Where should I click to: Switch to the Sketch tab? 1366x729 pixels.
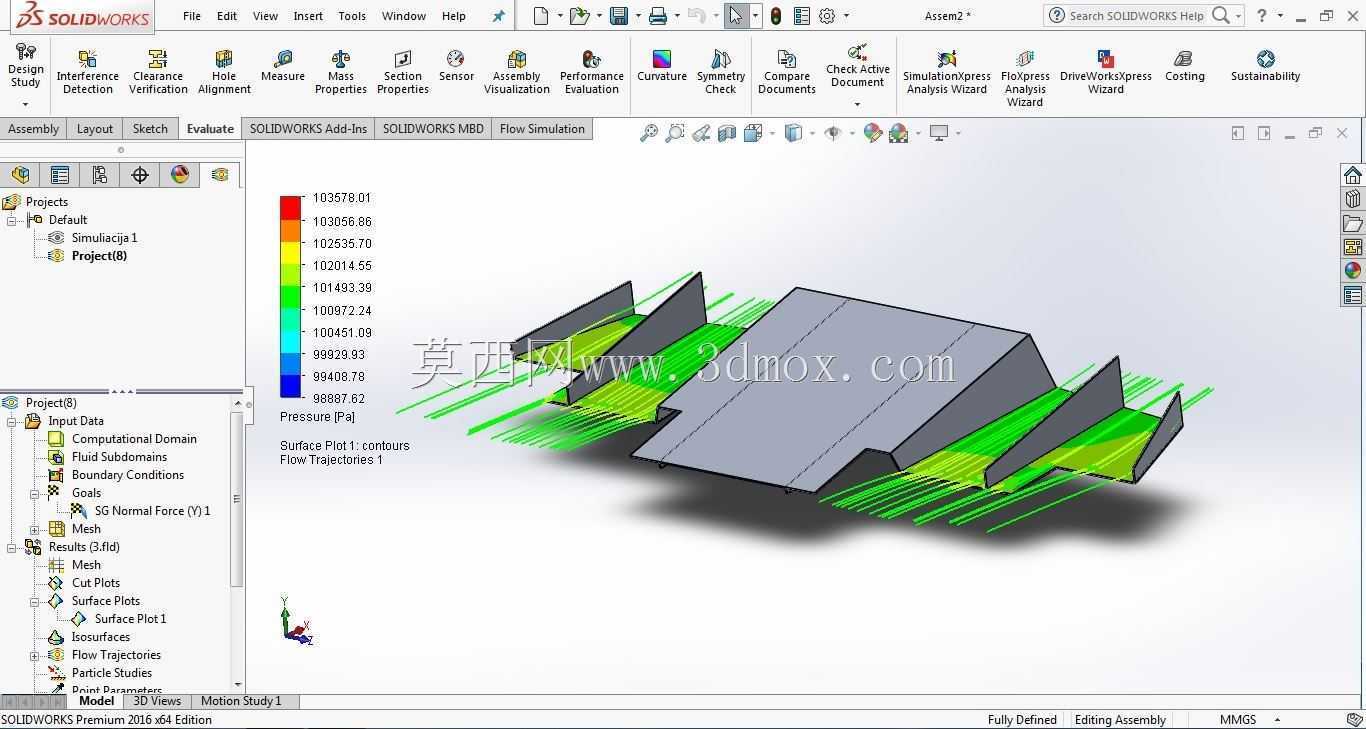coord(150,129)
